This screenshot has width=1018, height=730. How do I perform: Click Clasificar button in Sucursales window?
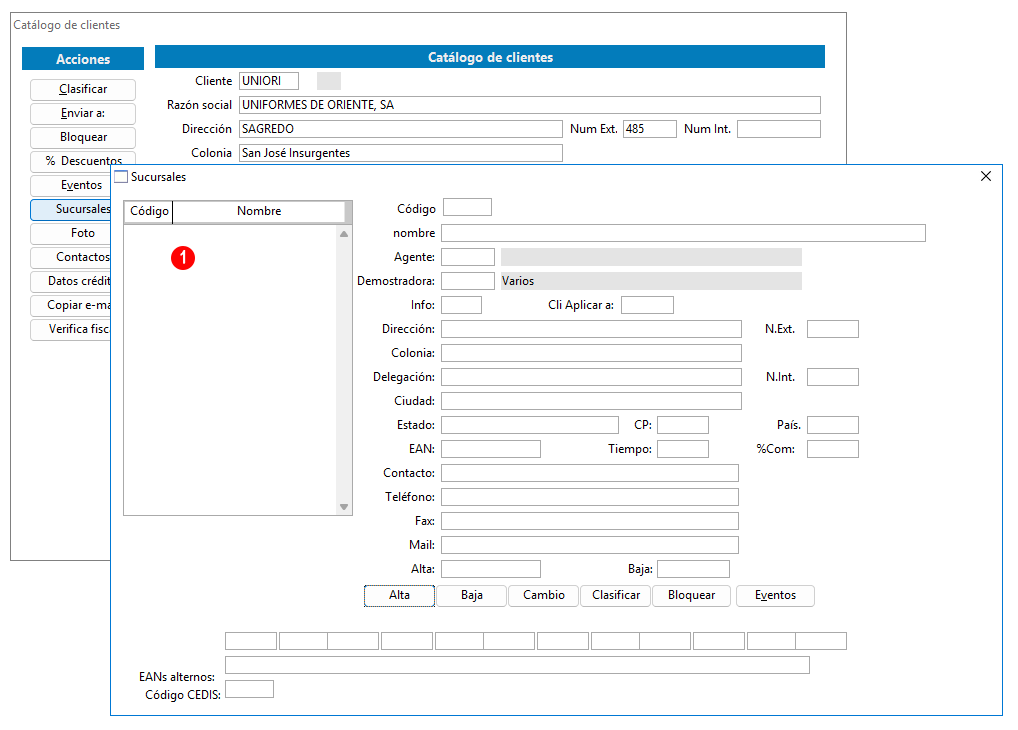click(615, 596)
